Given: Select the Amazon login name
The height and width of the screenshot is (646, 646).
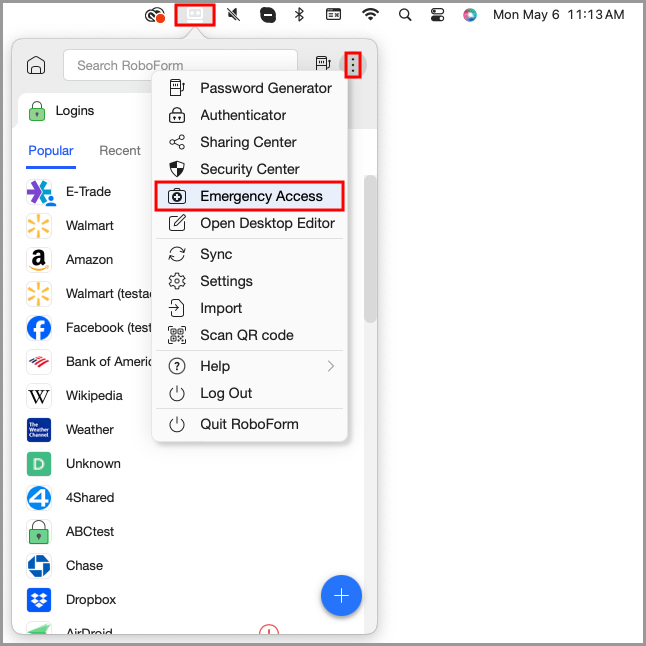Looking at the screenshot, I should [89, 260].
